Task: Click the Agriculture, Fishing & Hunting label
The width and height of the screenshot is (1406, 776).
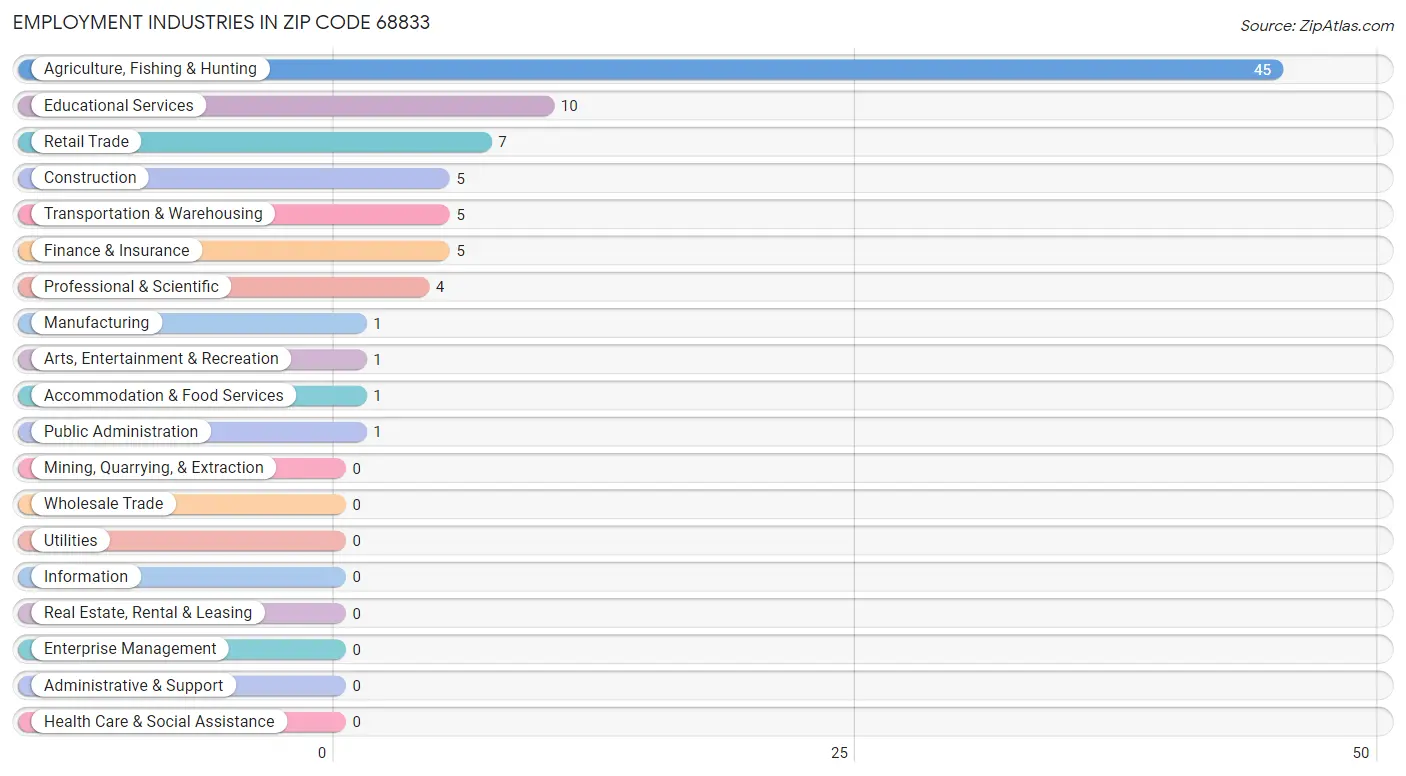Action: click(150, 69)
